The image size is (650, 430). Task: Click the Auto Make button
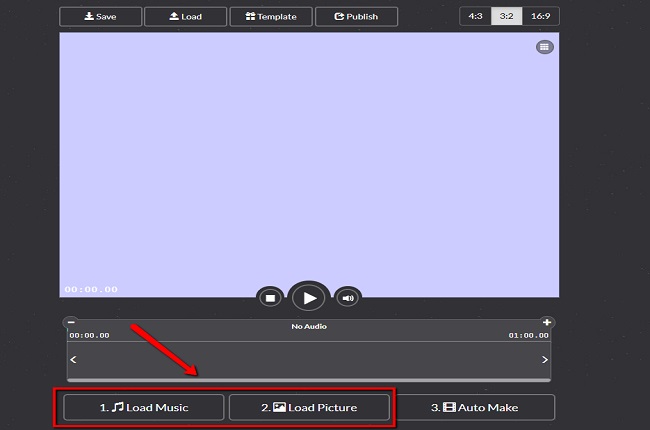coord(475,408)
